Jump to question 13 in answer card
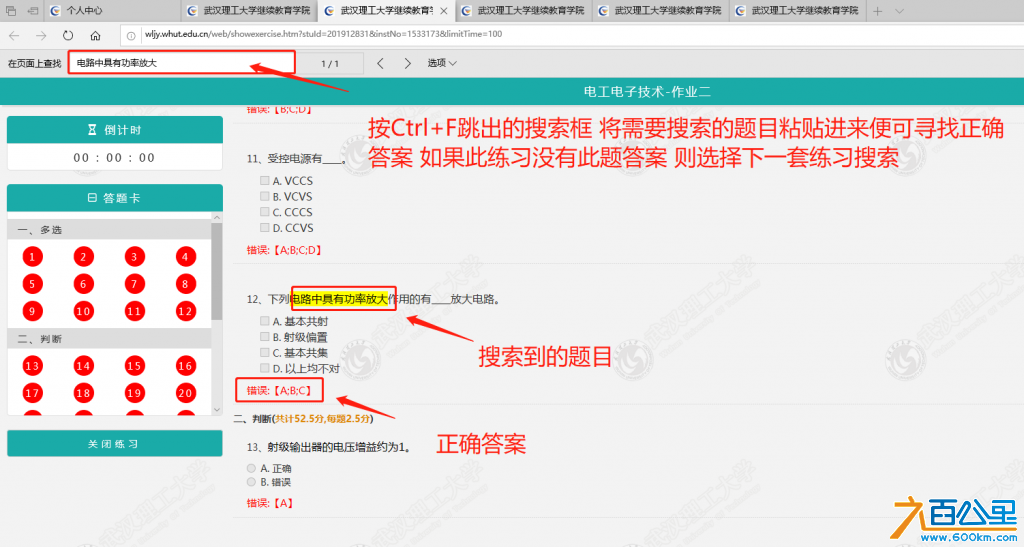This screenshot has width=1024, height=547. [32, 366]
